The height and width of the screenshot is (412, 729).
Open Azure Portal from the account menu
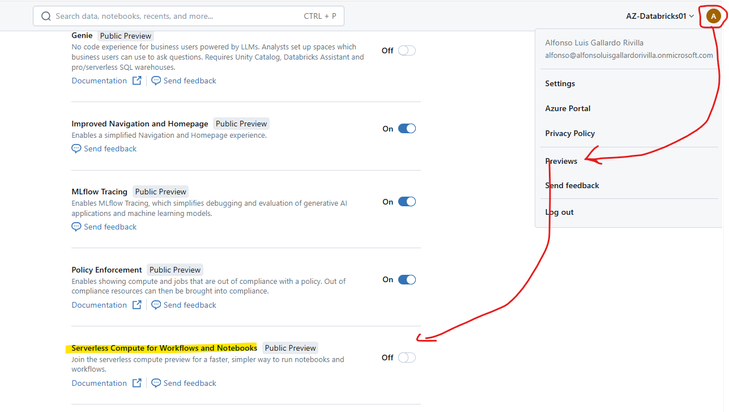tap(567, 108)
